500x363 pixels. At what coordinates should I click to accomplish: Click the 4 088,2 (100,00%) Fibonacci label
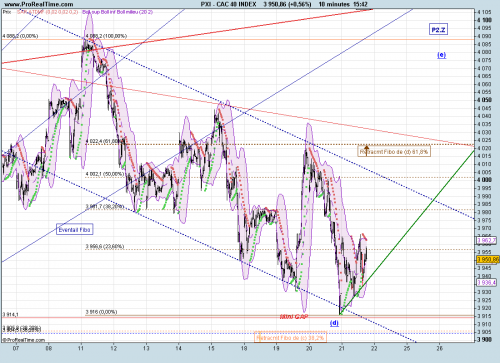coord(106,36)
